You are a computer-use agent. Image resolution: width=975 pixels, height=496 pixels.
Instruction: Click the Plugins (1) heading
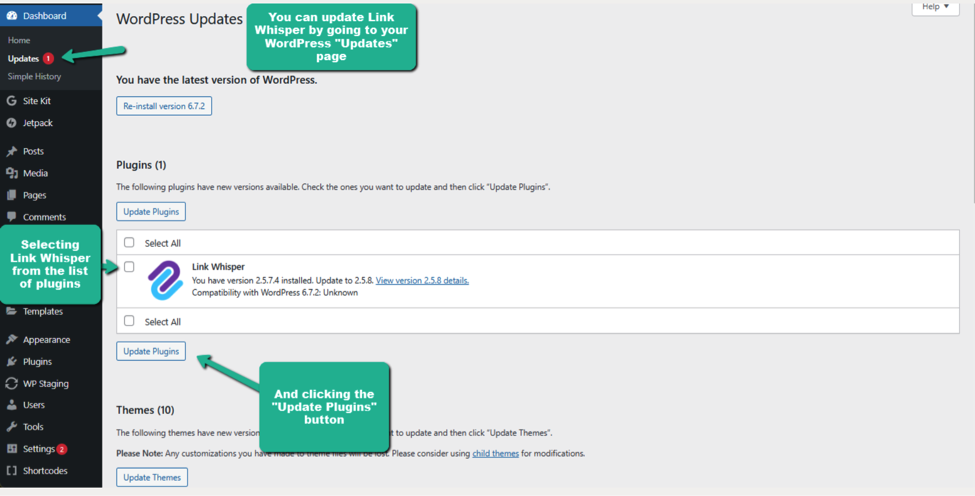click(141, 165)
